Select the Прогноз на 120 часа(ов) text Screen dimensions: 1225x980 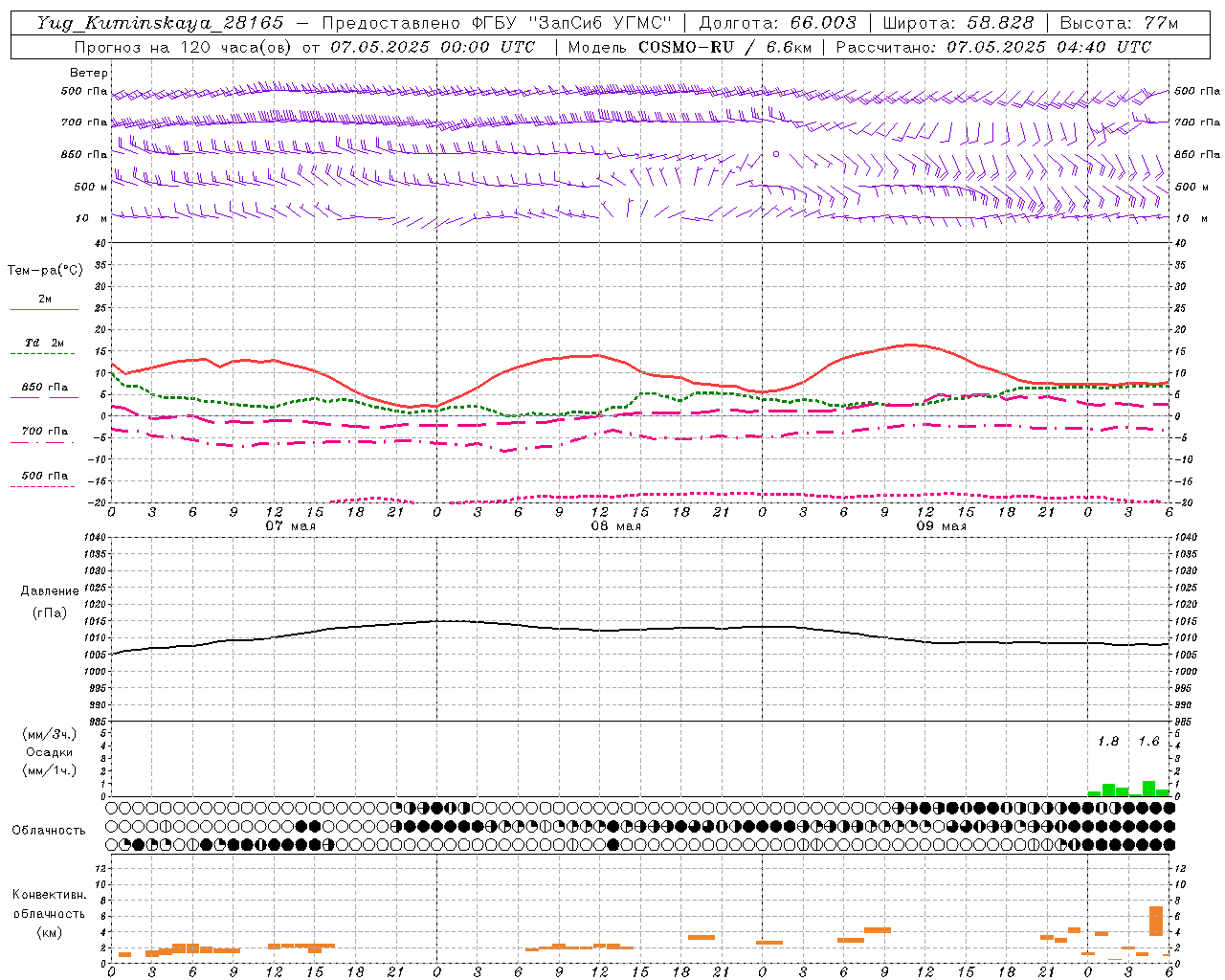(x=185, y=47)
